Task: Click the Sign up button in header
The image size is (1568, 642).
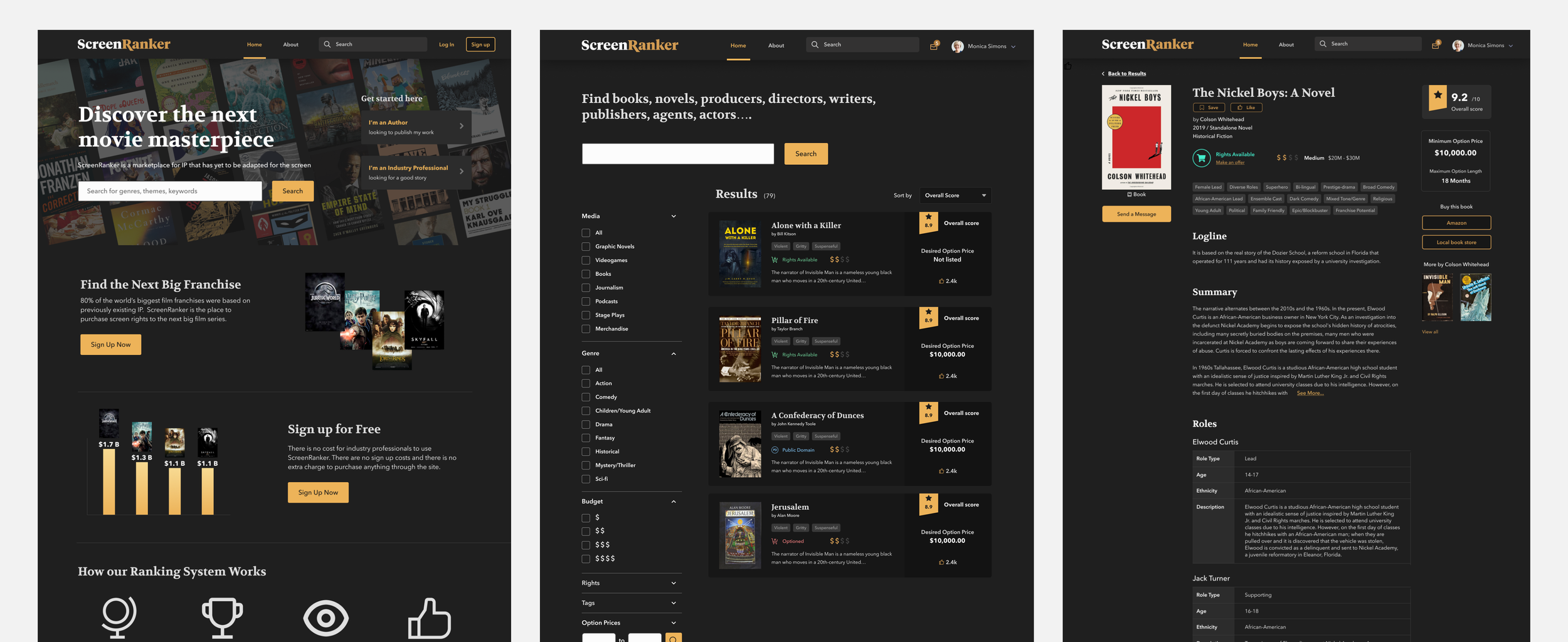Action: tap(480, 45)
